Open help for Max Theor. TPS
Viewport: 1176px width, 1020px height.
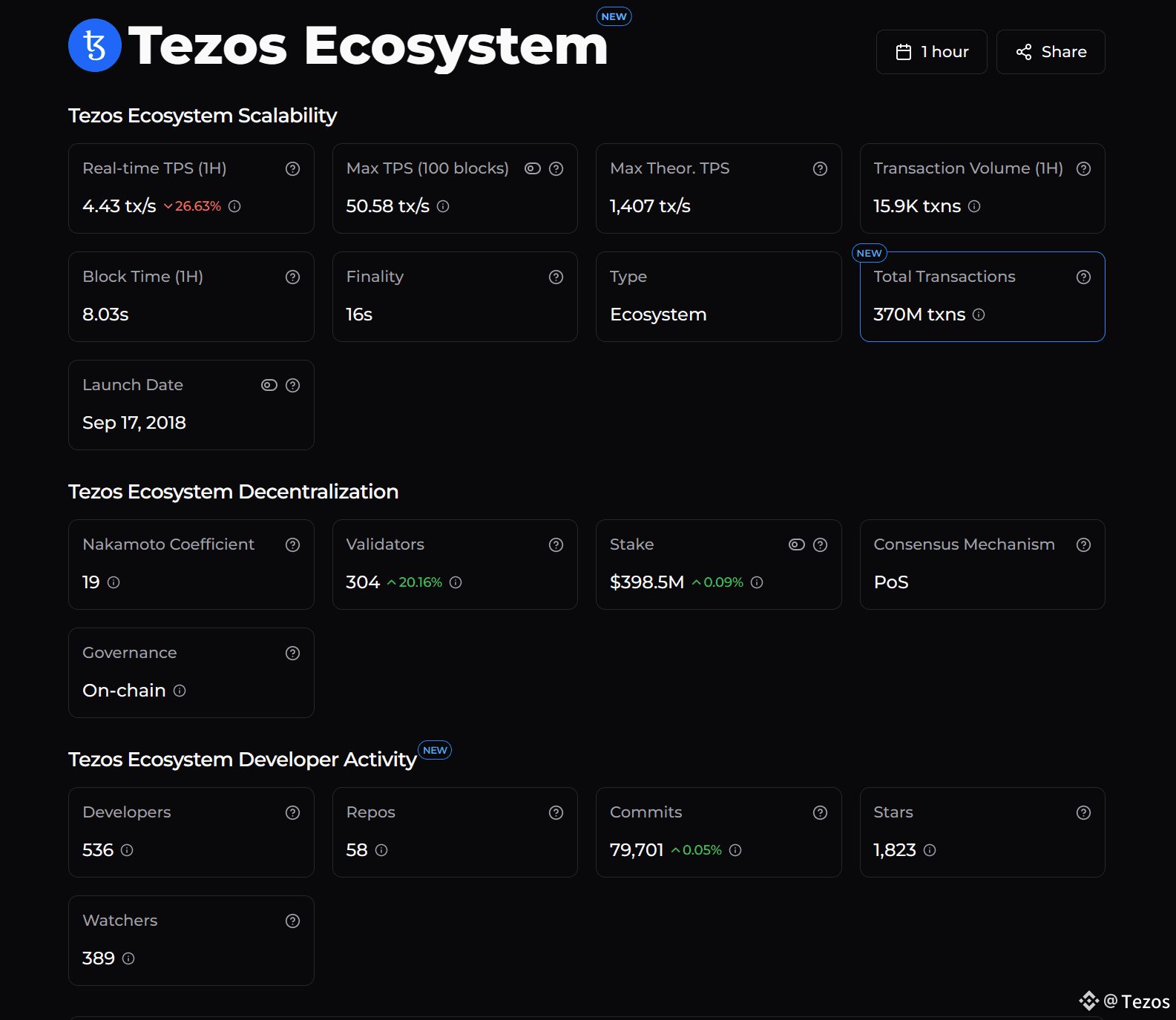(820, 169)
